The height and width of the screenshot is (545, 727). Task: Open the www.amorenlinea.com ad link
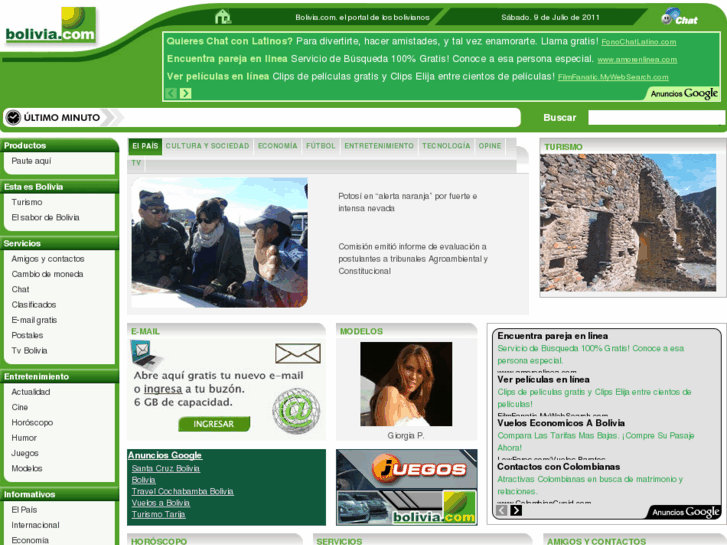pyautogui.click(x=637, y=60)
